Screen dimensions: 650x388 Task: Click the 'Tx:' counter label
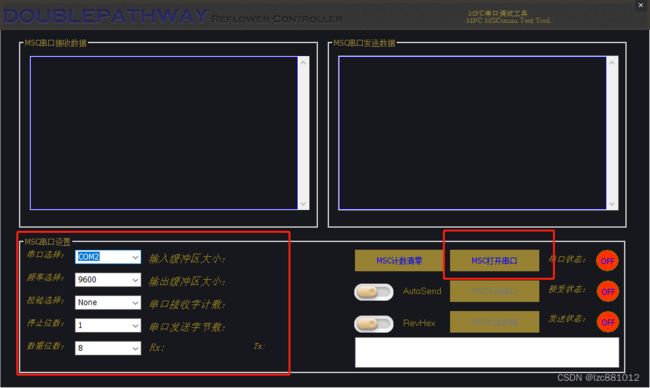pyautogui.click(x=259, y=346)
